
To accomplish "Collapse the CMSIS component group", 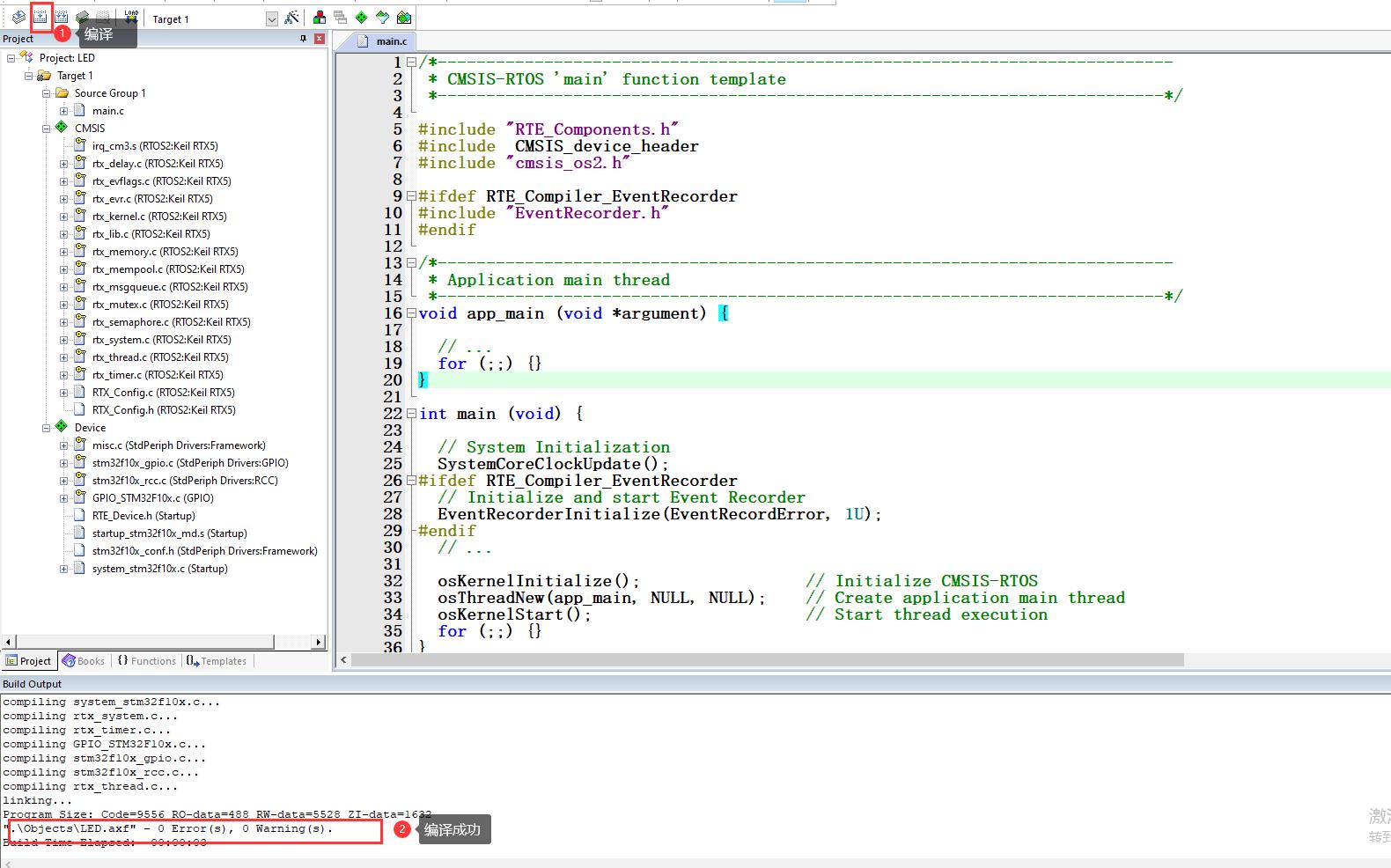I will (46, 129).
